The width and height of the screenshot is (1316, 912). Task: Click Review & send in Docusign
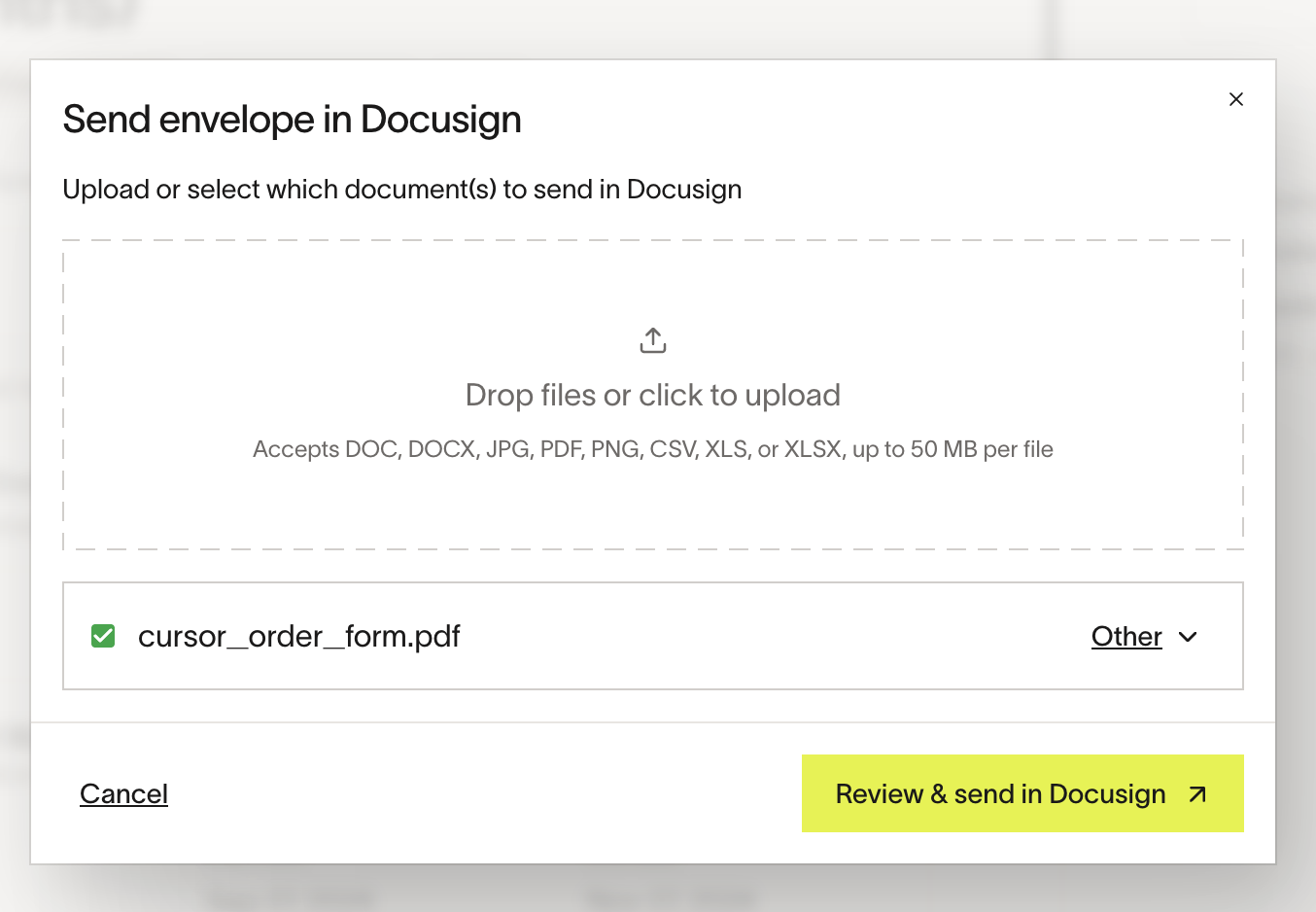coord(1022,793)
